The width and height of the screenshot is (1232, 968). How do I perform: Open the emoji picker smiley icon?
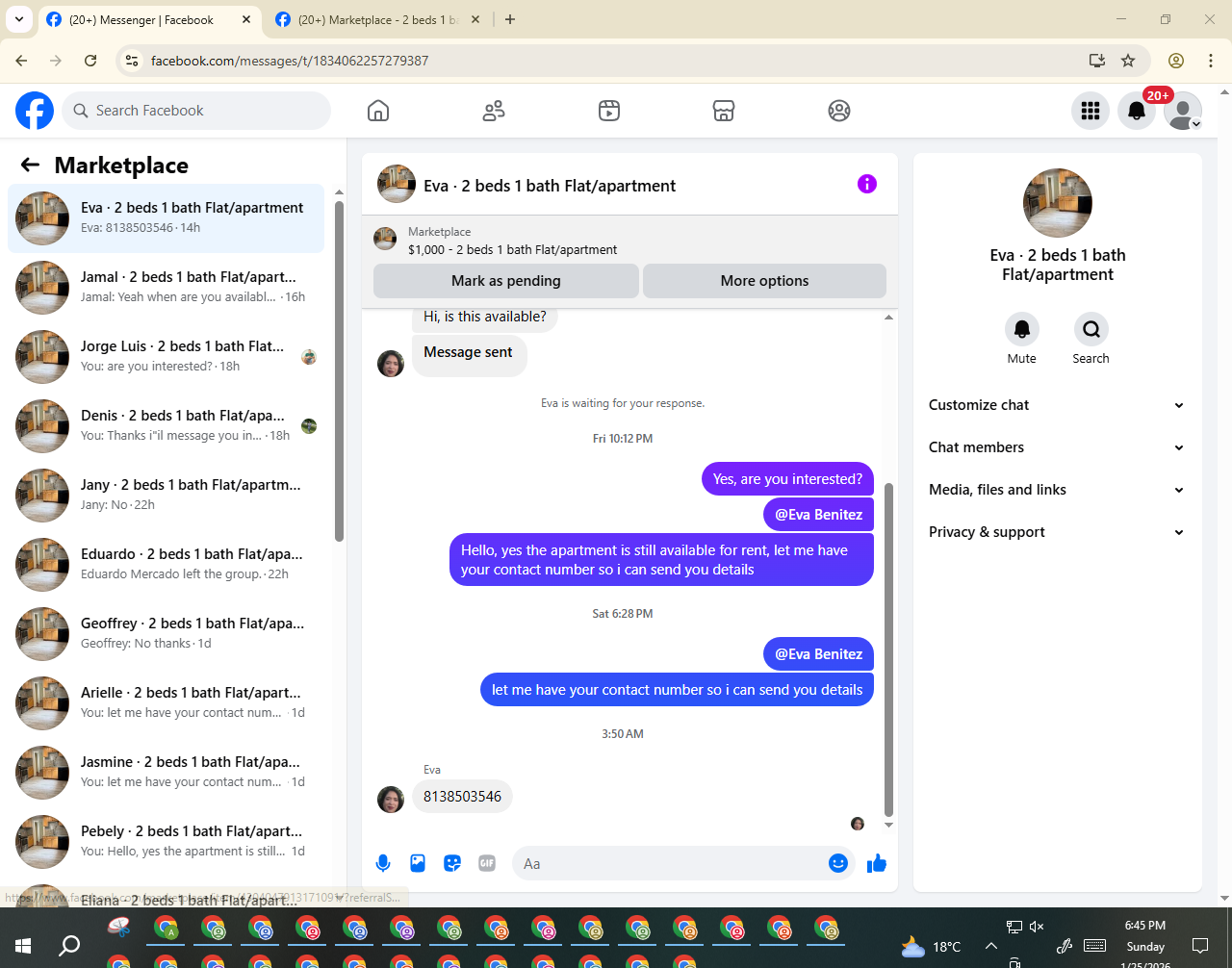[x=838, y=863]
